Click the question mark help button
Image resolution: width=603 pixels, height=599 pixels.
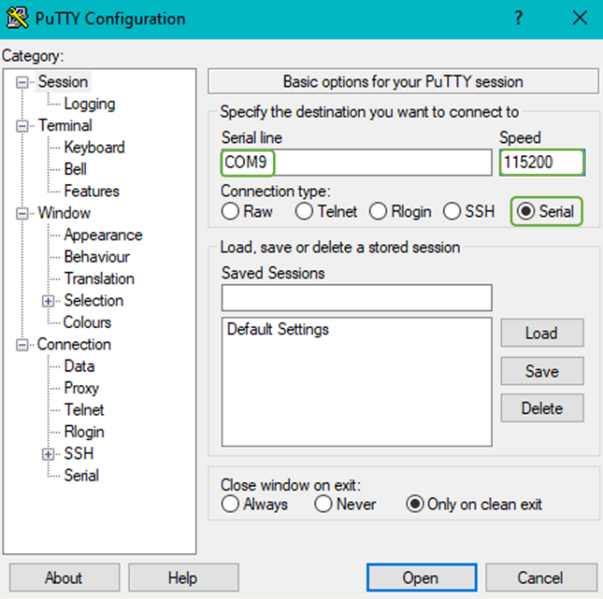(x=518, y=18)
